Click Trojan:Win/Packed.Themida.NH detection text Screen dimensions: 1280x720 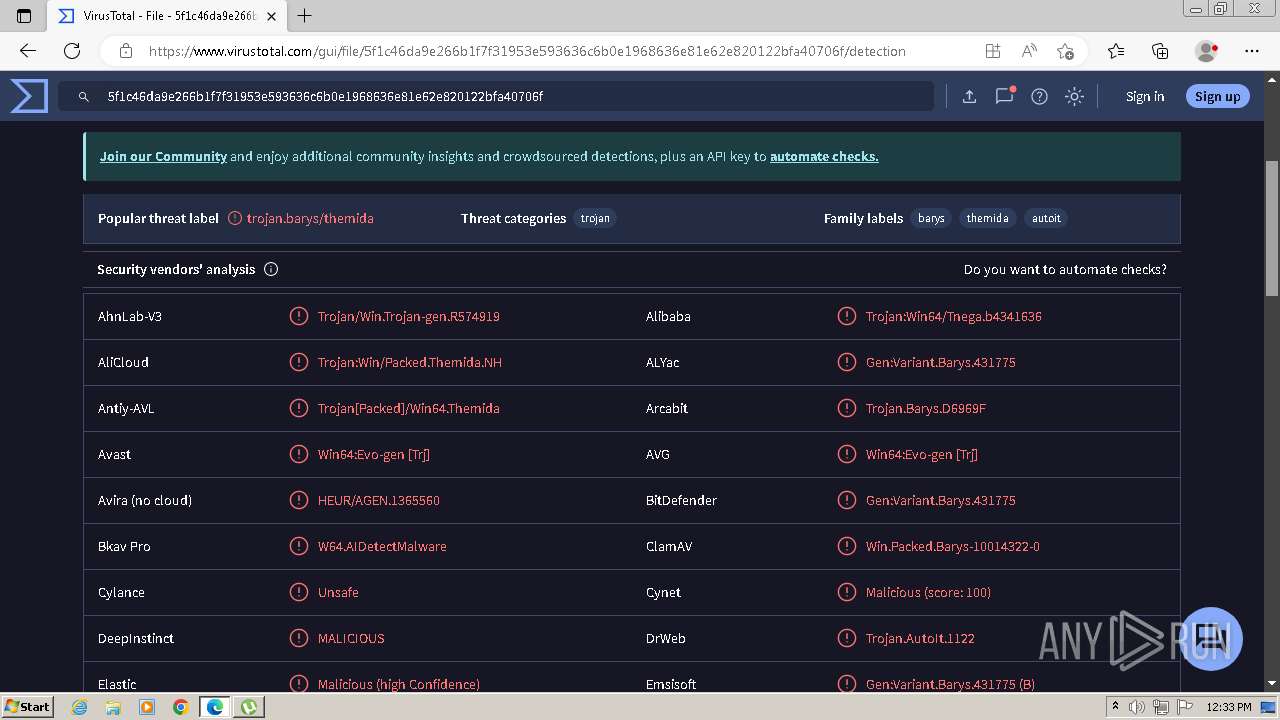pos(410,362)
